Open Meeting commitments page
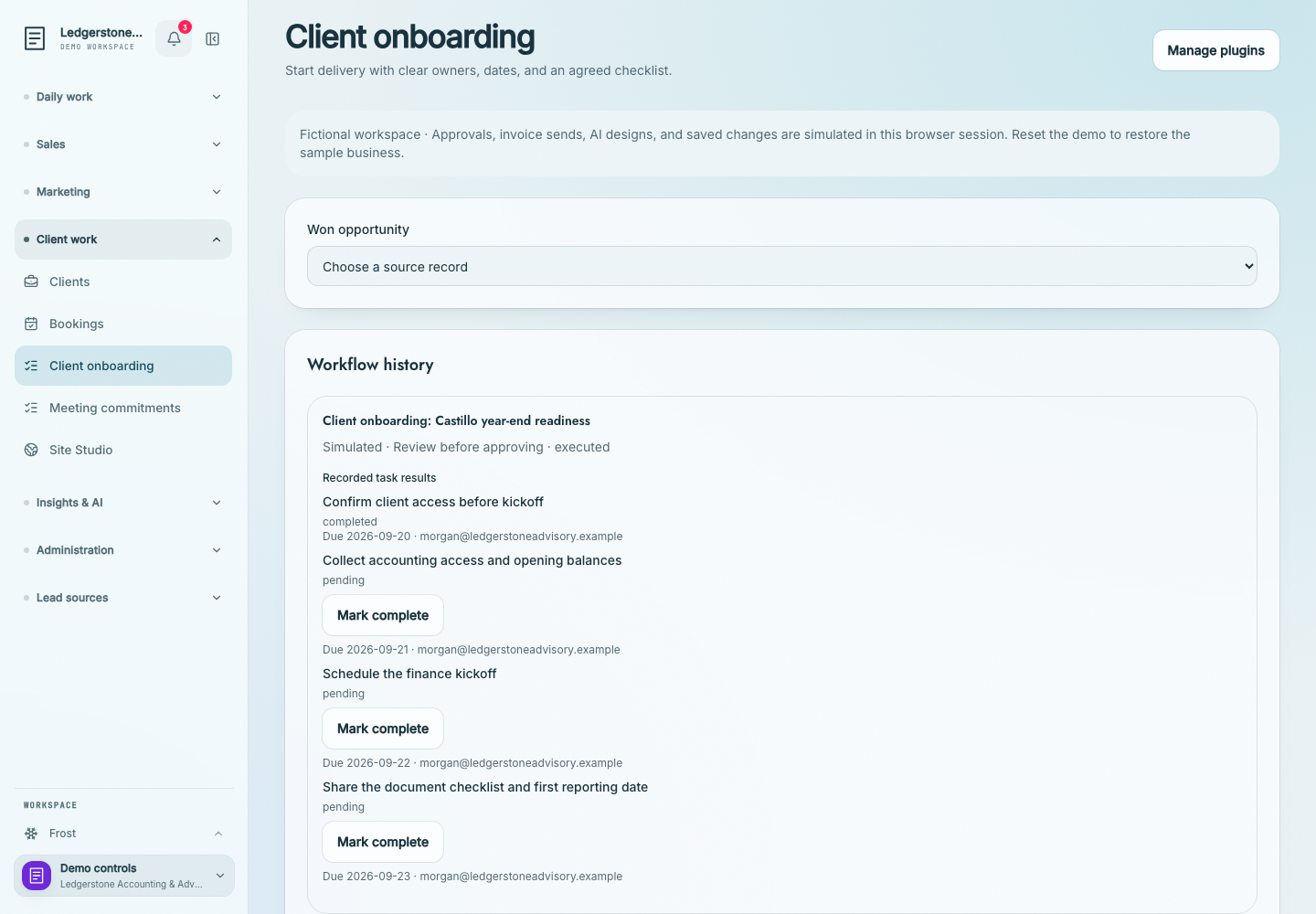This screenshot has height=914, width=1316. coord(123,408)
